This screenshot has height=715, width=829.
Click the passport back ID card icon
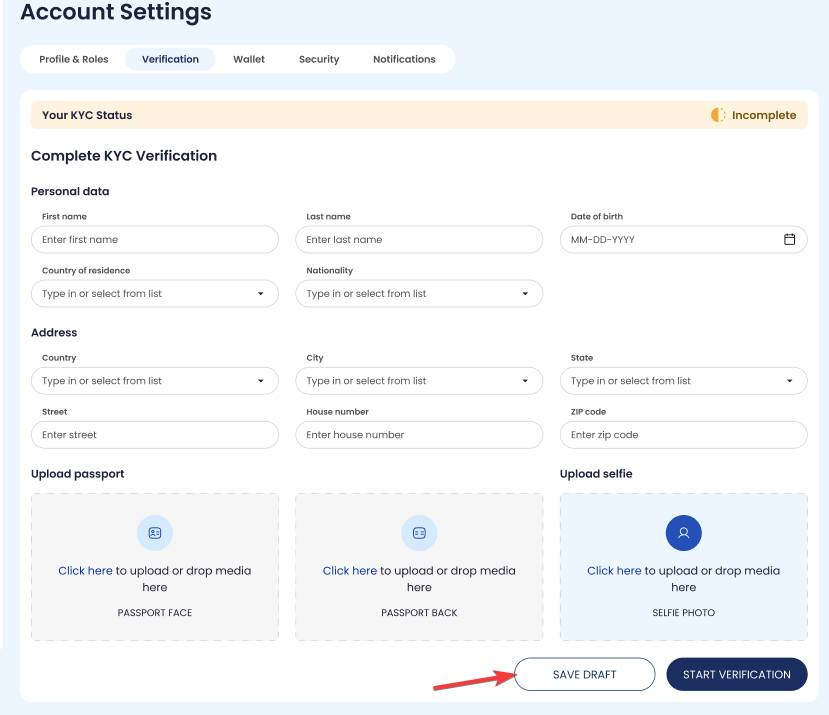(419, 533)
